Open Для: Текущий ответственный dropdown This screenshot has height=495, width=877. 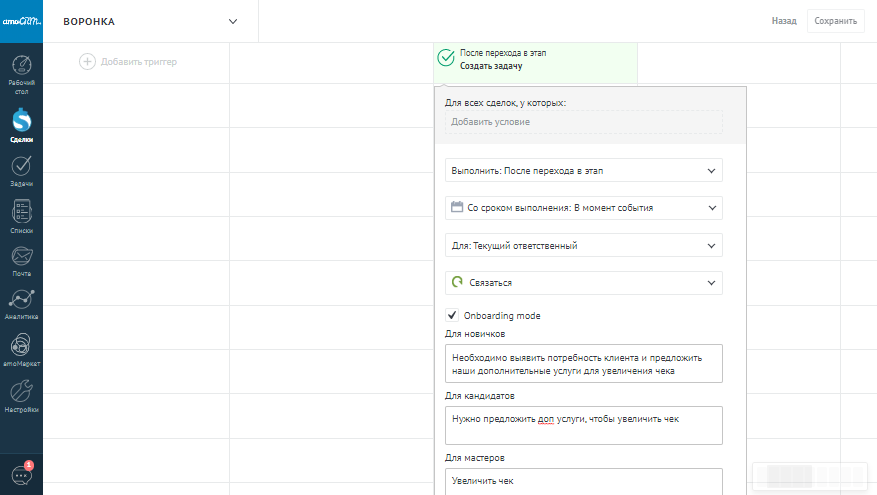point(583,245)
